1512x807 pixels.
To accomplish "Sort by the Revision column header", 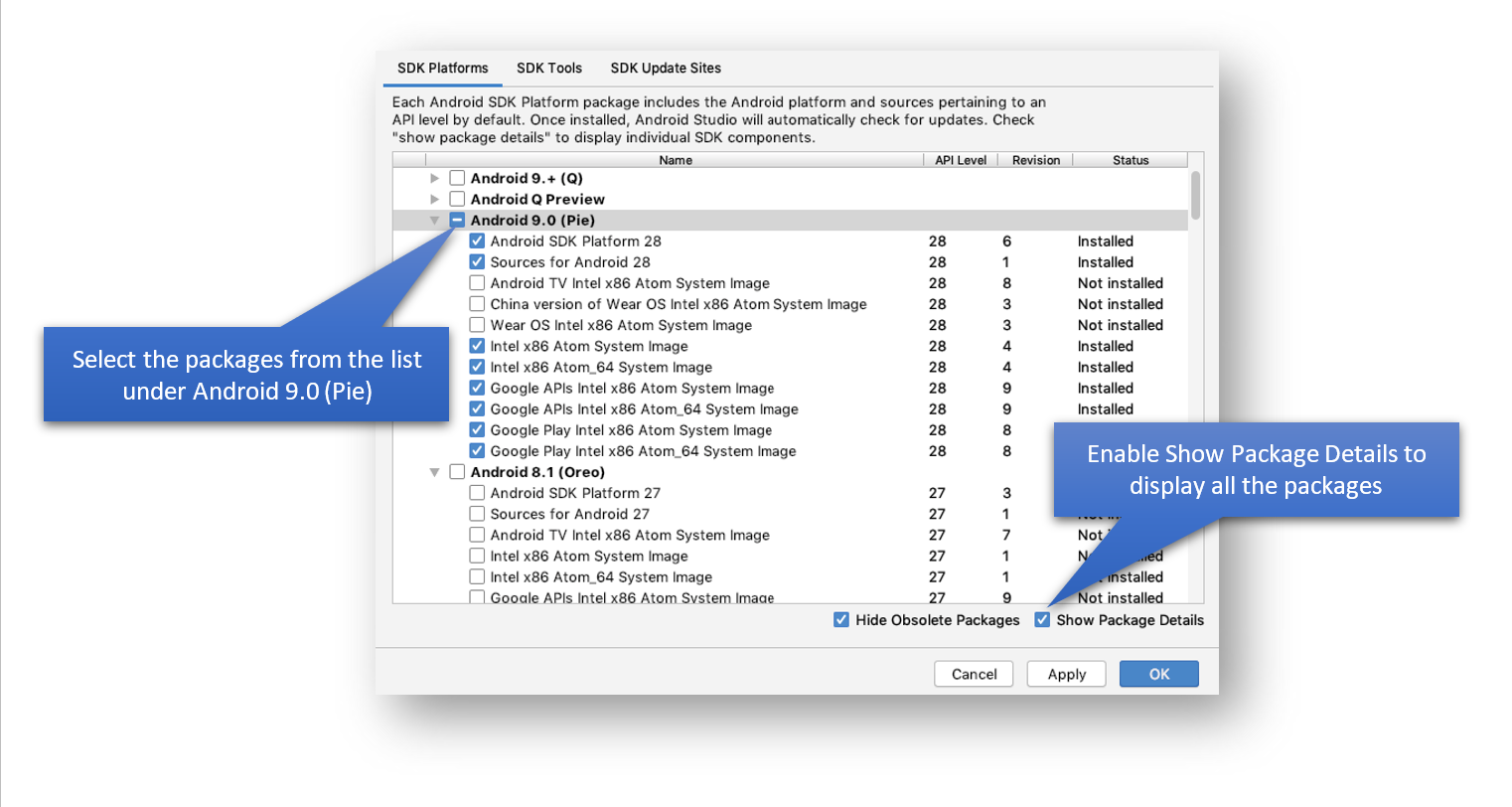I will [1036, 160].
